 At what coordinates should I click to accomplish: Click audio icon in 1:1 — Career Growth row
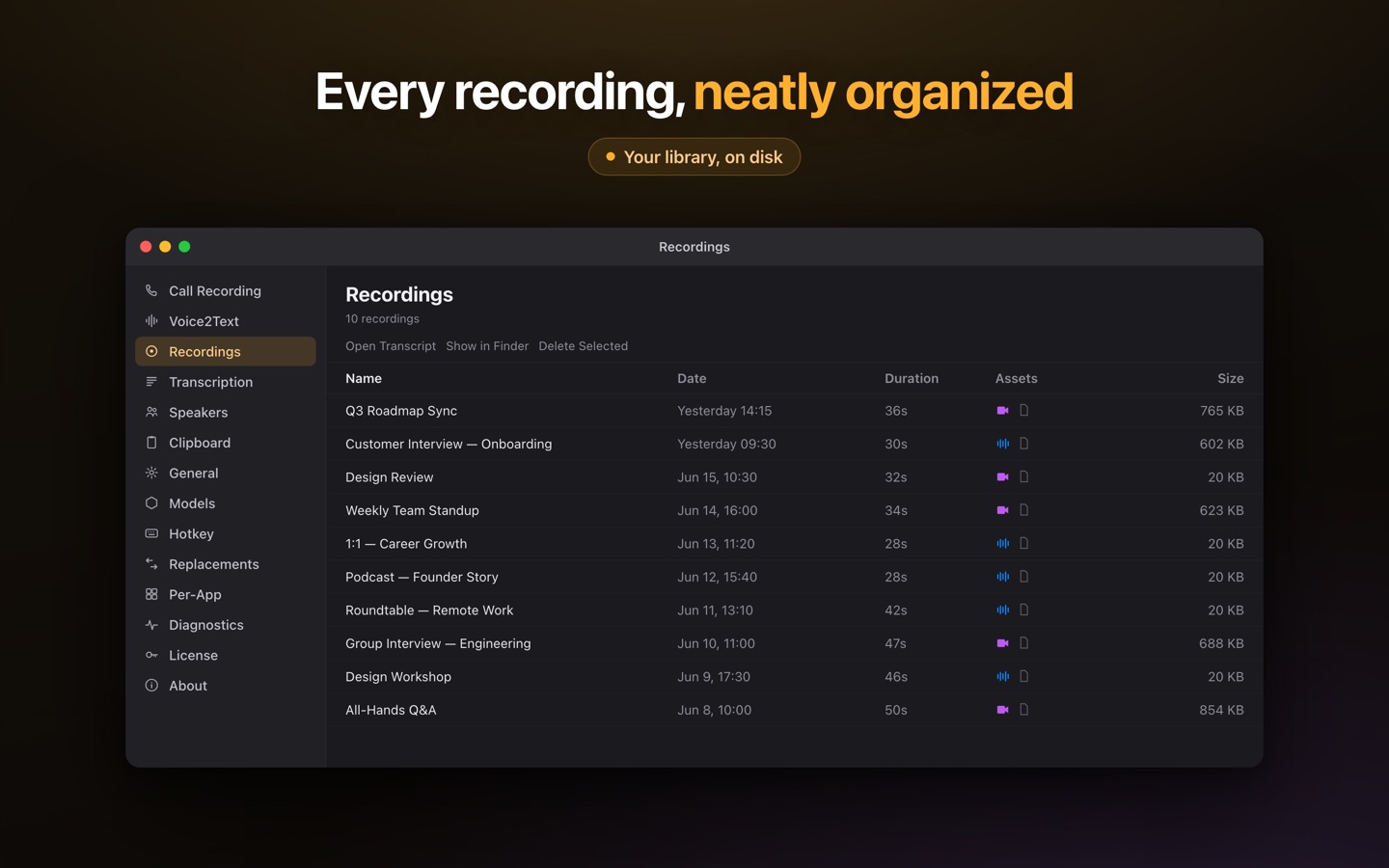tap(1002, 544)
